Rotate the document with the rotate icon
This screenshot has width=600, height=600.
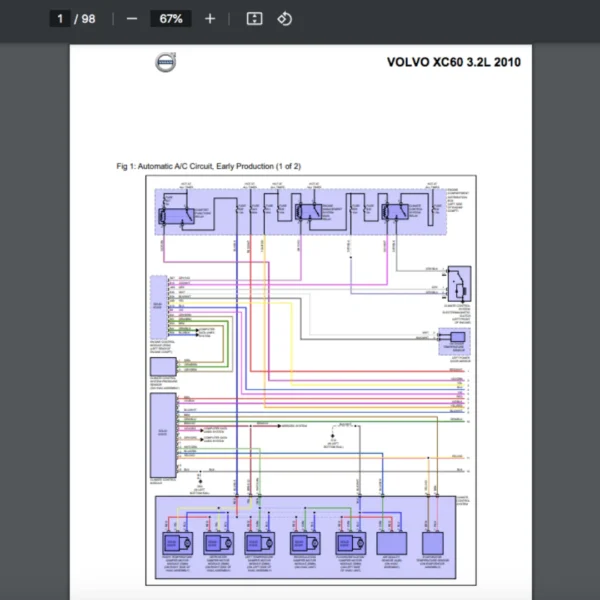tap(285, 19)
